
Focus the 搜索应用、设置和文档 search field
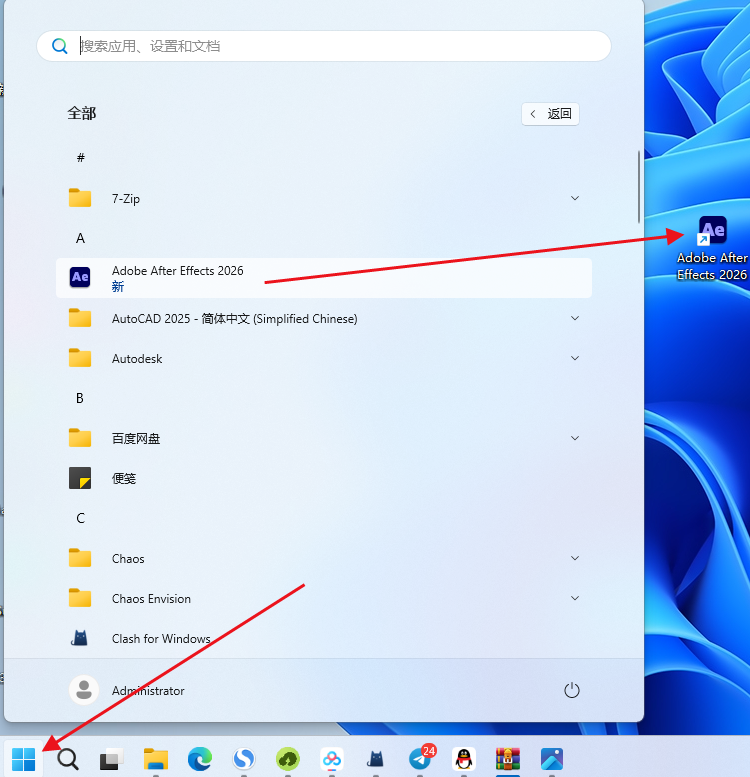[324, 46]
